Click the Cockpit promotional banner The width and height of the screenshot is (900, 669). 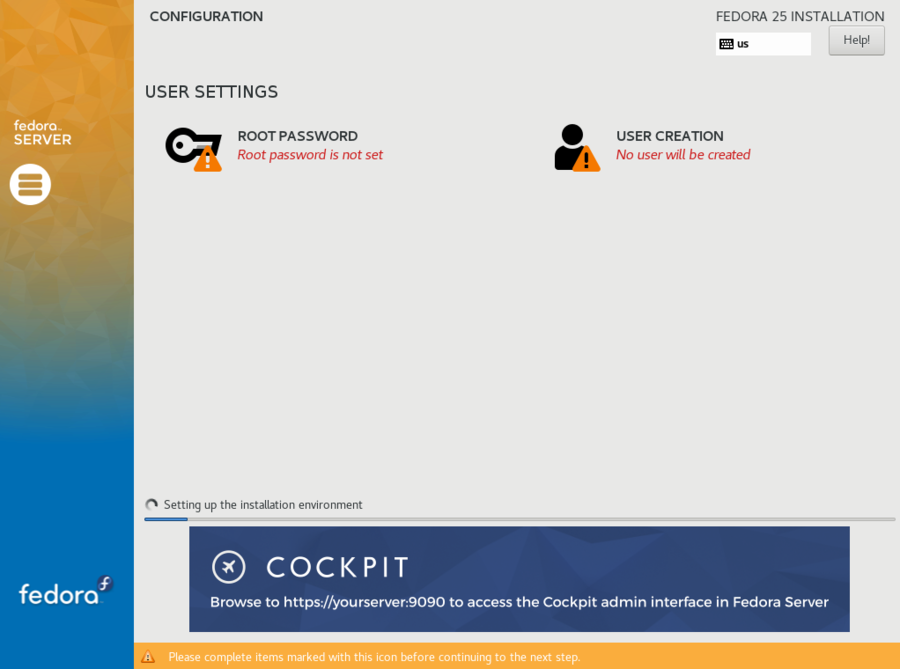pos(519,579)
